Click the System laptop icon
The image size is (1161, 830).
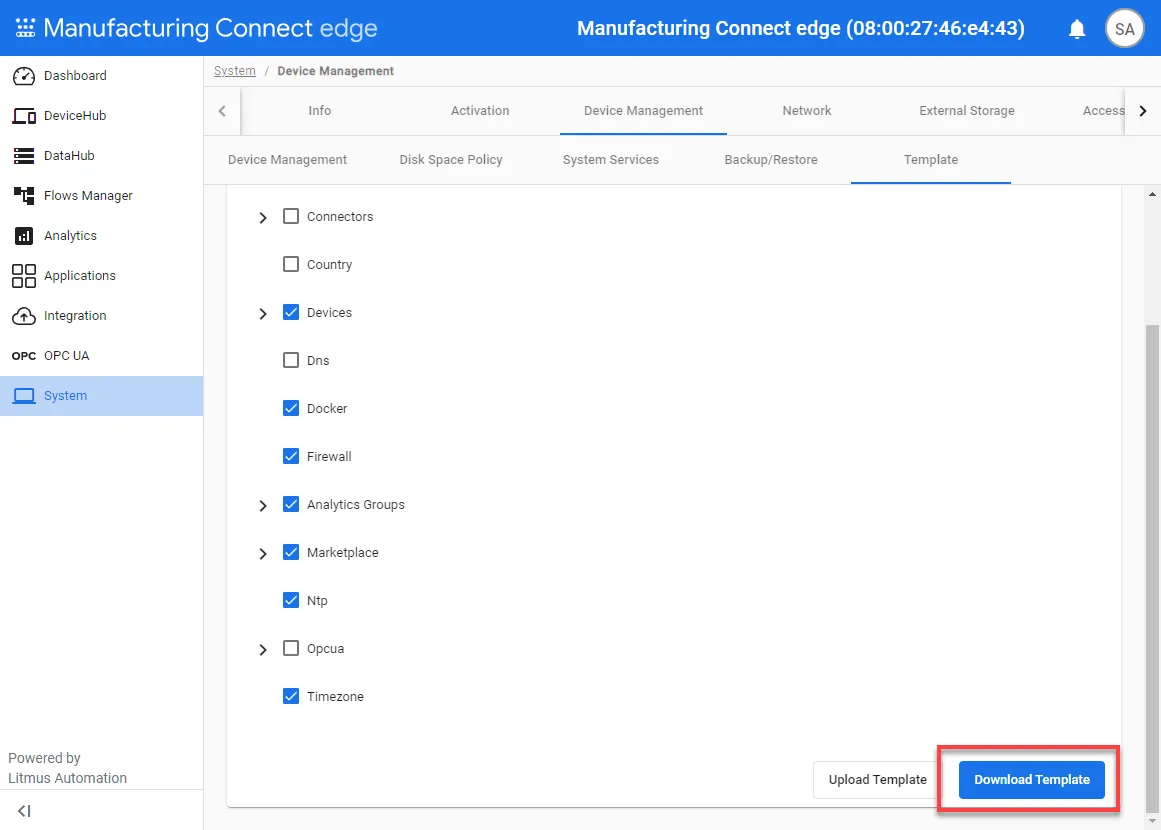coord(24,396)
